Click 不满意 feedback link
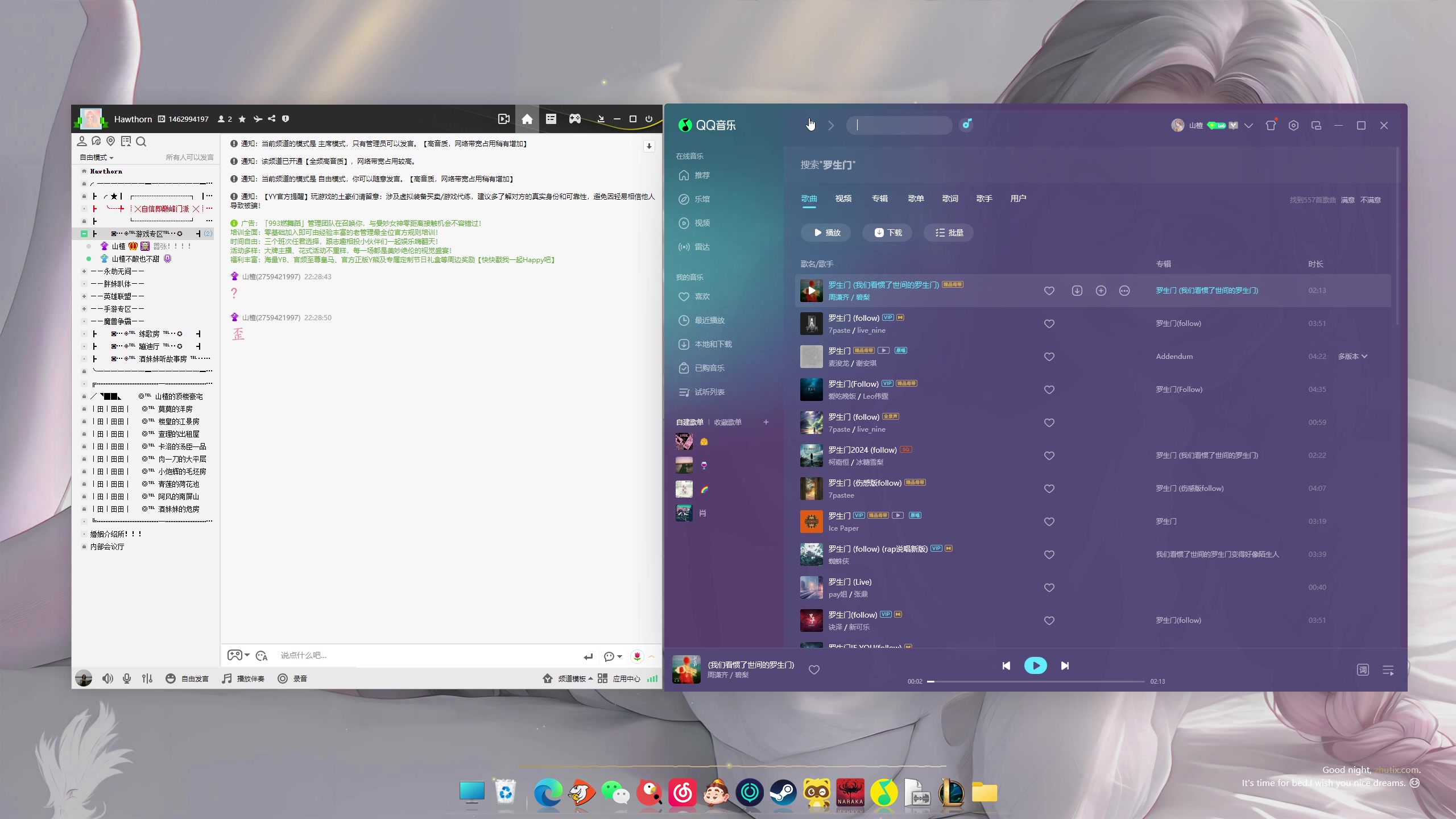Viewport: 1456px width, 819px height. click(1370, 200)
